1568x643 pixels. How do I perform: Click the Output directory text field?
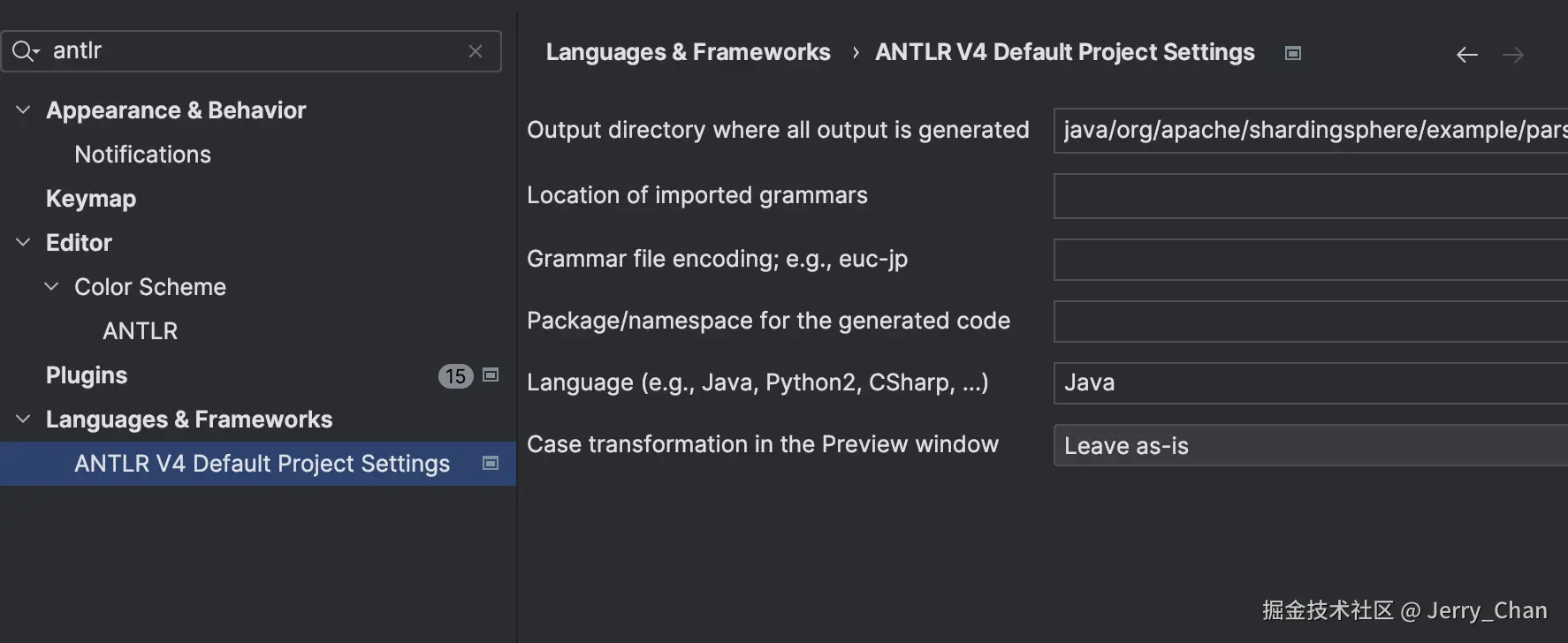pos(1310,131)
